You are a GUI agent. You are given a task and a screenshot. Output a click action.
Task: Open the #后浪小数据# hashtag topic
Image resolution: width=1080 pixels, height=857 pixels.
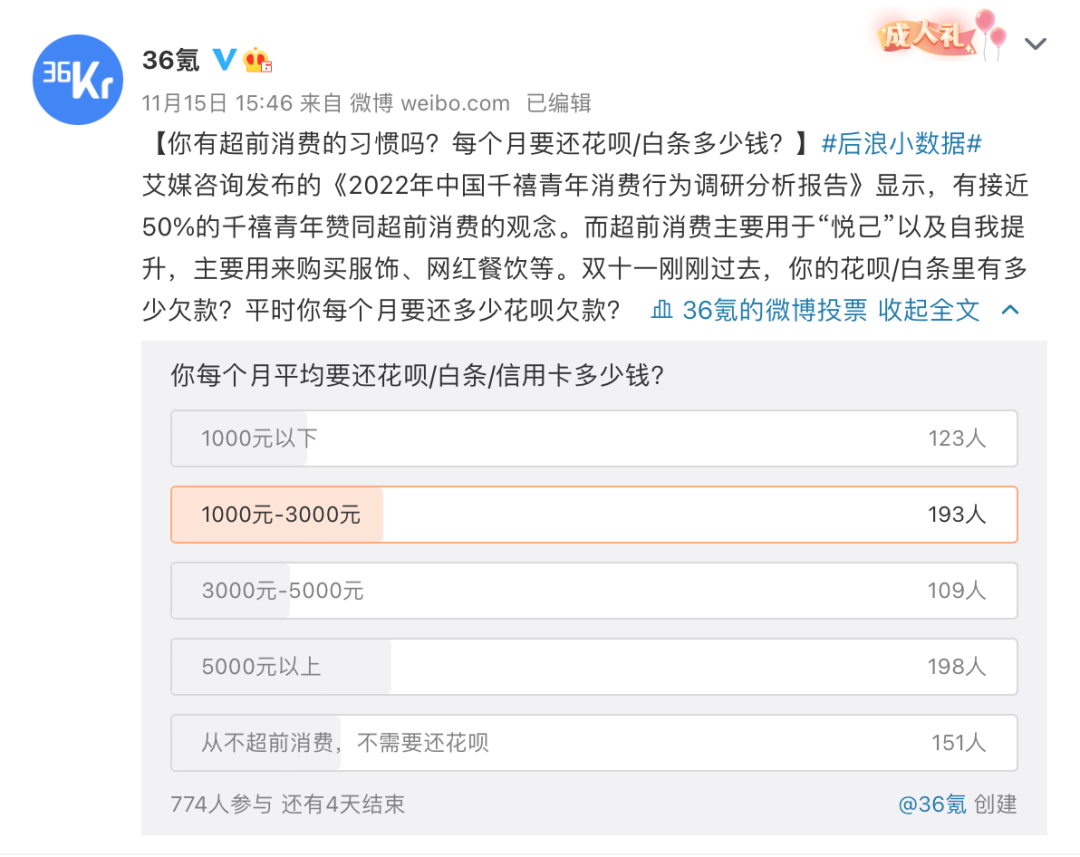tap(902, 144)
